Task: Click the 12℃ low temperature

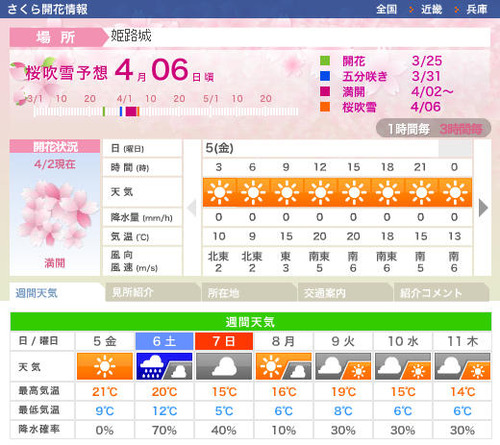Action: click(x=164, y=411)
